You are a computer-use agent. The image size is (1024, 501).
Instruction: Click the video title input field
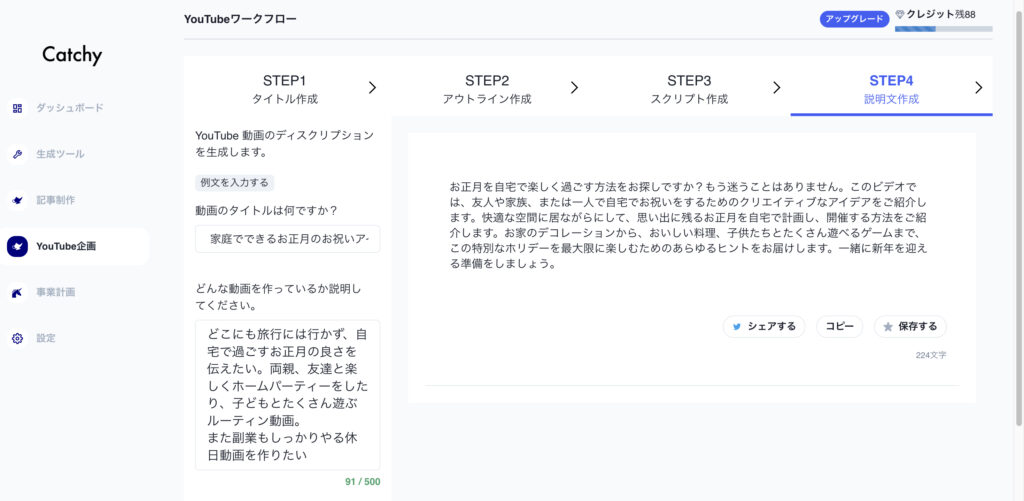click(x=287, y=240)
